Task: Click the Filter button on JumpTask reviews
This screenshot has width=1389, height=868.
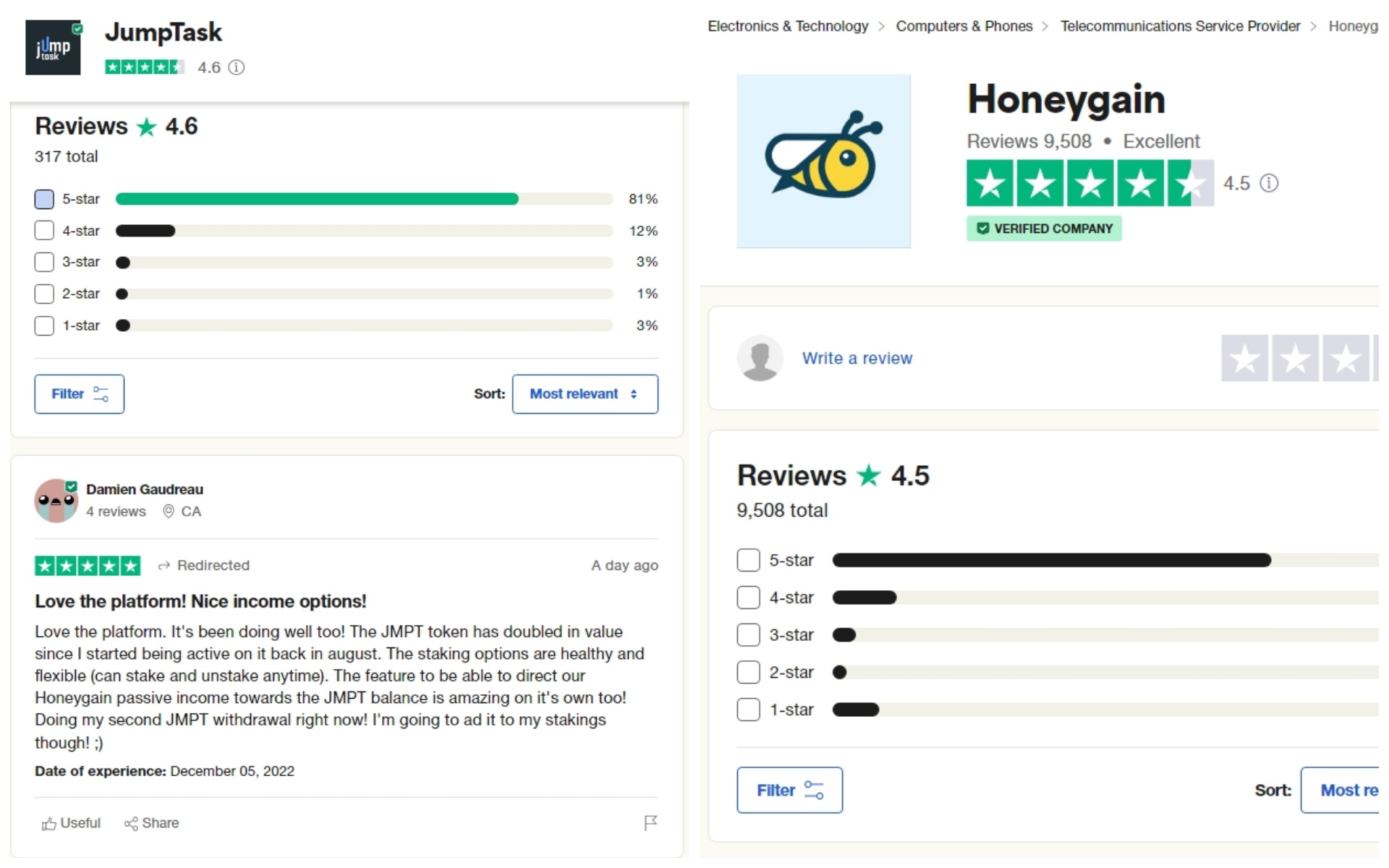Action: pos(79,394)
